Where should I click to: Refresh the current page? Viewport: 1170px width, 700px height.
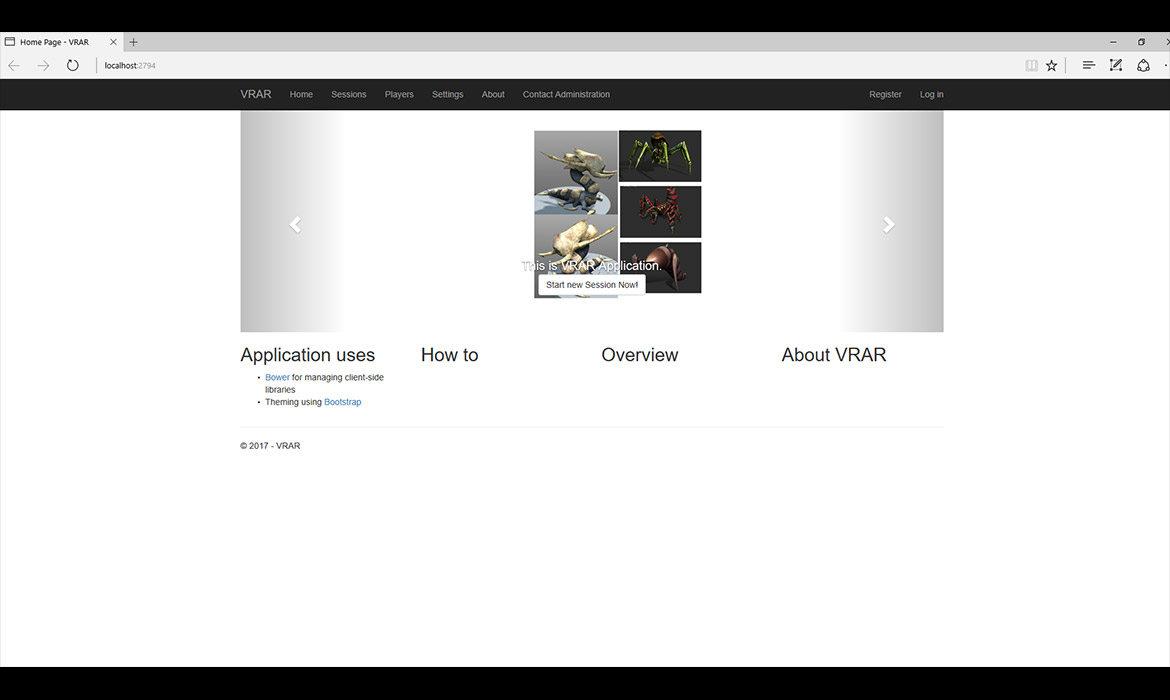(73, 66)
